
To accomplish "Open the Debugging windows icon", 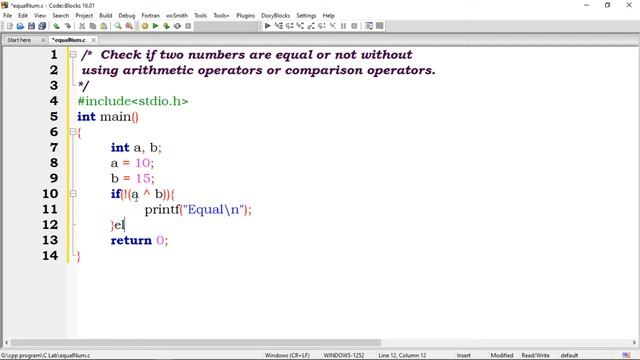I will 369,26.
